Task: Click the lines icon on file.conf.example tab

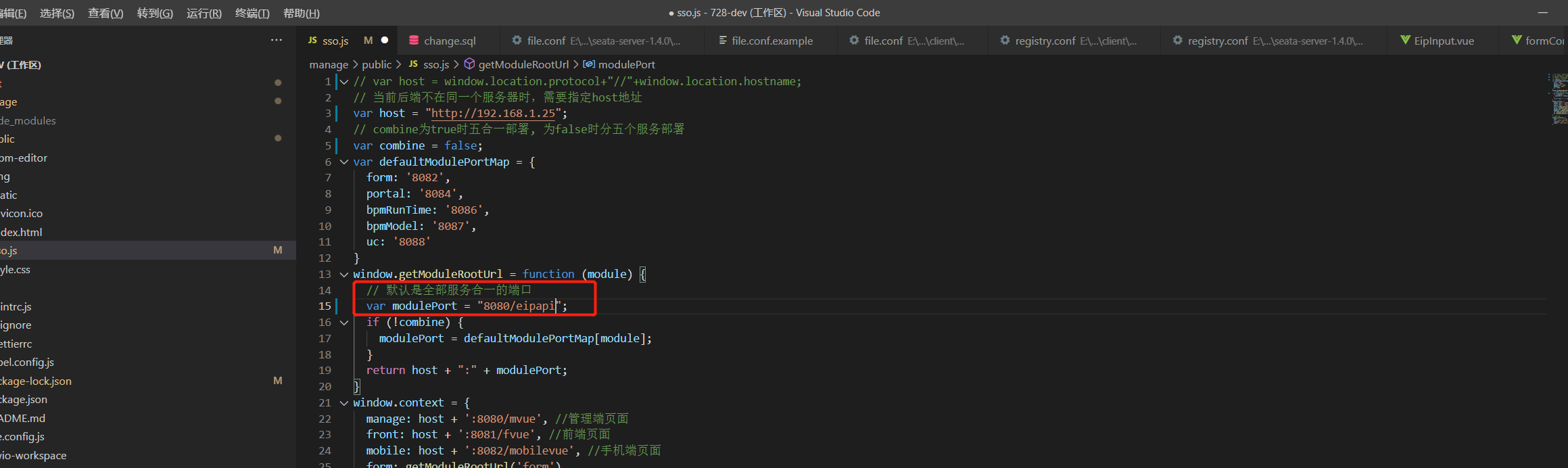Action: coord(723,41)
